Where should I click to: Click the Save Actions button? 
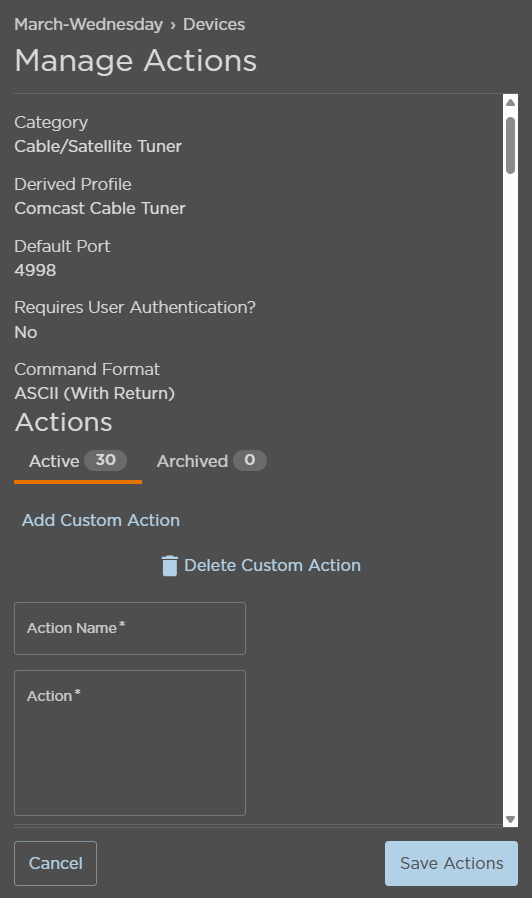click(x=451, y=863)
